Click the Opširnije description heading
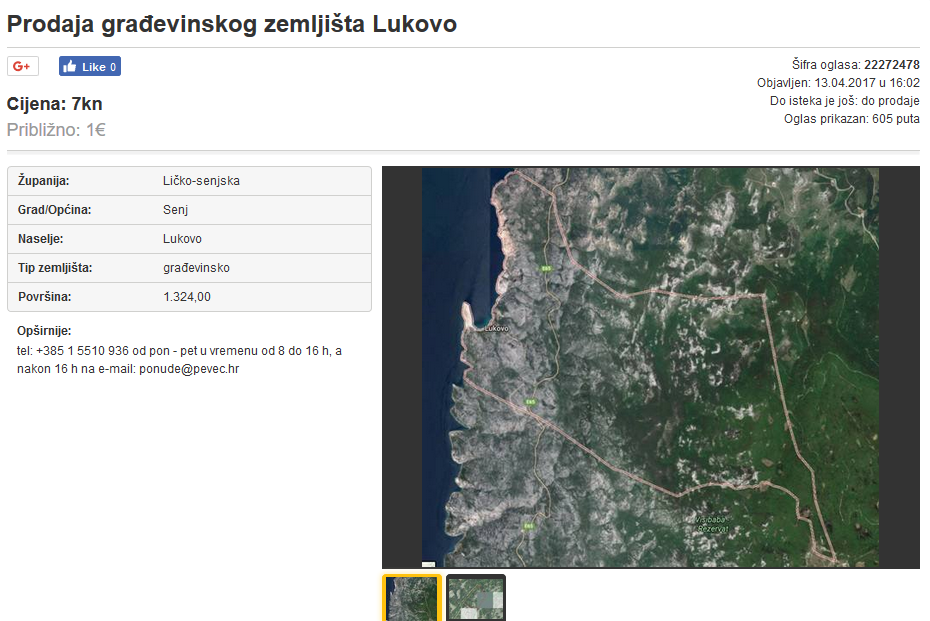This screenshot has width=930, height=621. pos(45,331)
